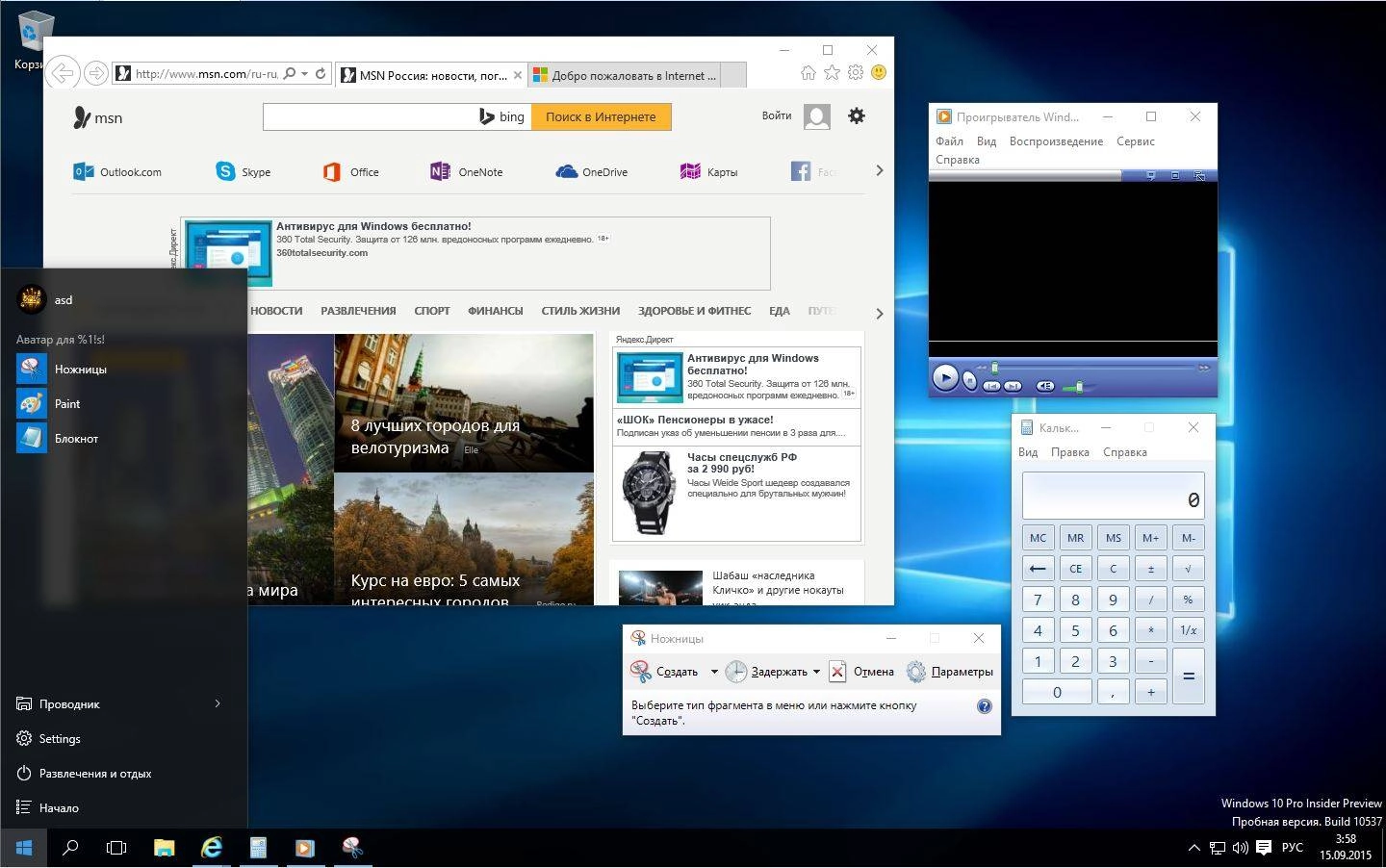Click the Refresh icon in the address bar
1386x868 pixels.
[321, 73]
